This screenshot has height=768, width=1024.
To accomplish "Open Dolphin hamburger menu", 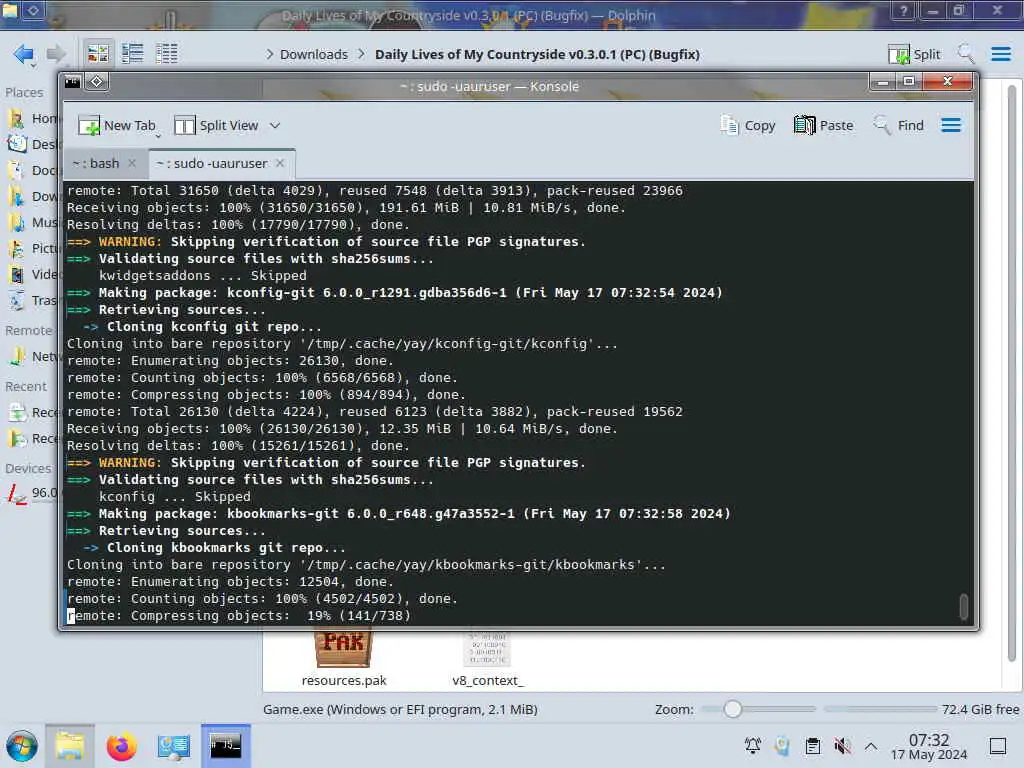I will click(1000, 54).
